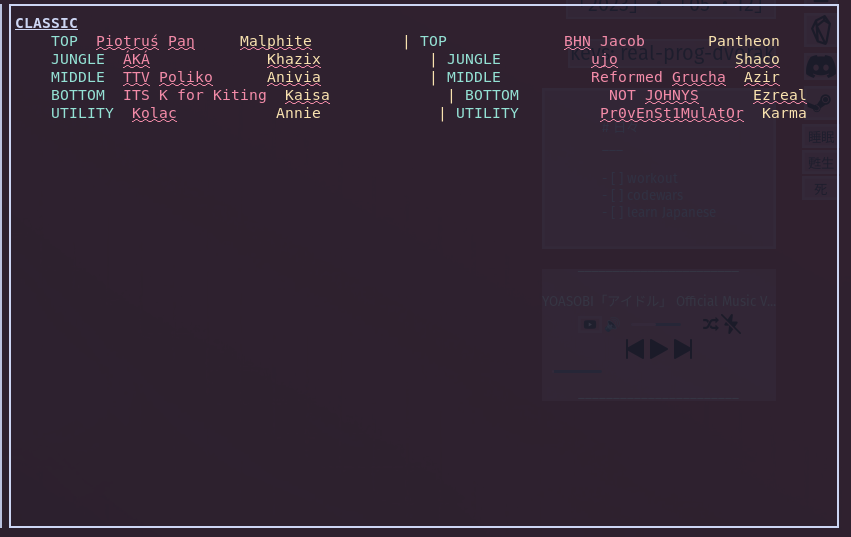The width and height of the screenshot is (851, 537).
Task: Click the 睡眠 button in background sidebar
Action: [820, 137]
